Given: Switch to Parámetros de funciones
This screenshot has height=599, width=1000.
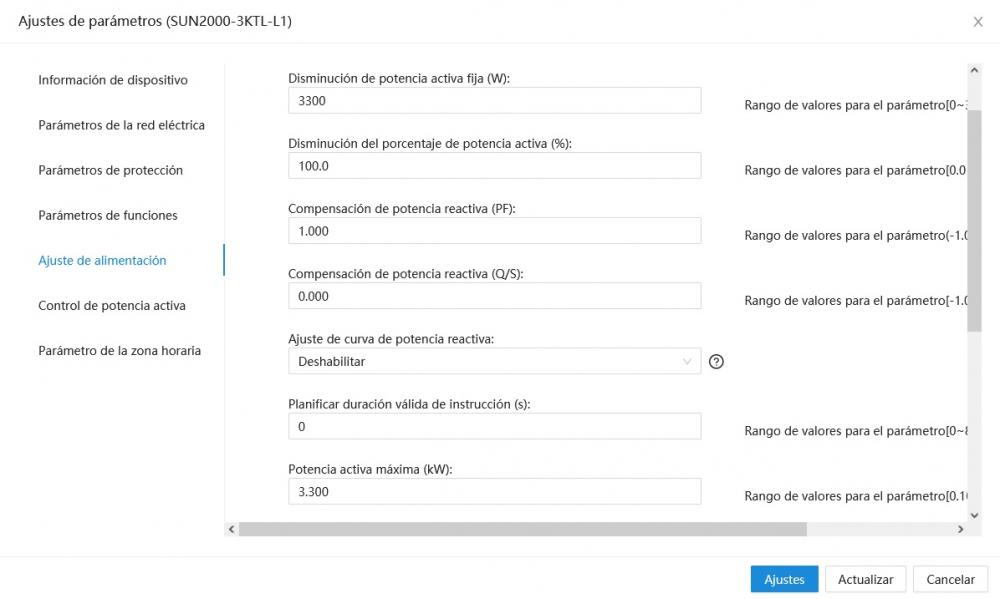Looking at the screenshot, I should tap(108, 216).
